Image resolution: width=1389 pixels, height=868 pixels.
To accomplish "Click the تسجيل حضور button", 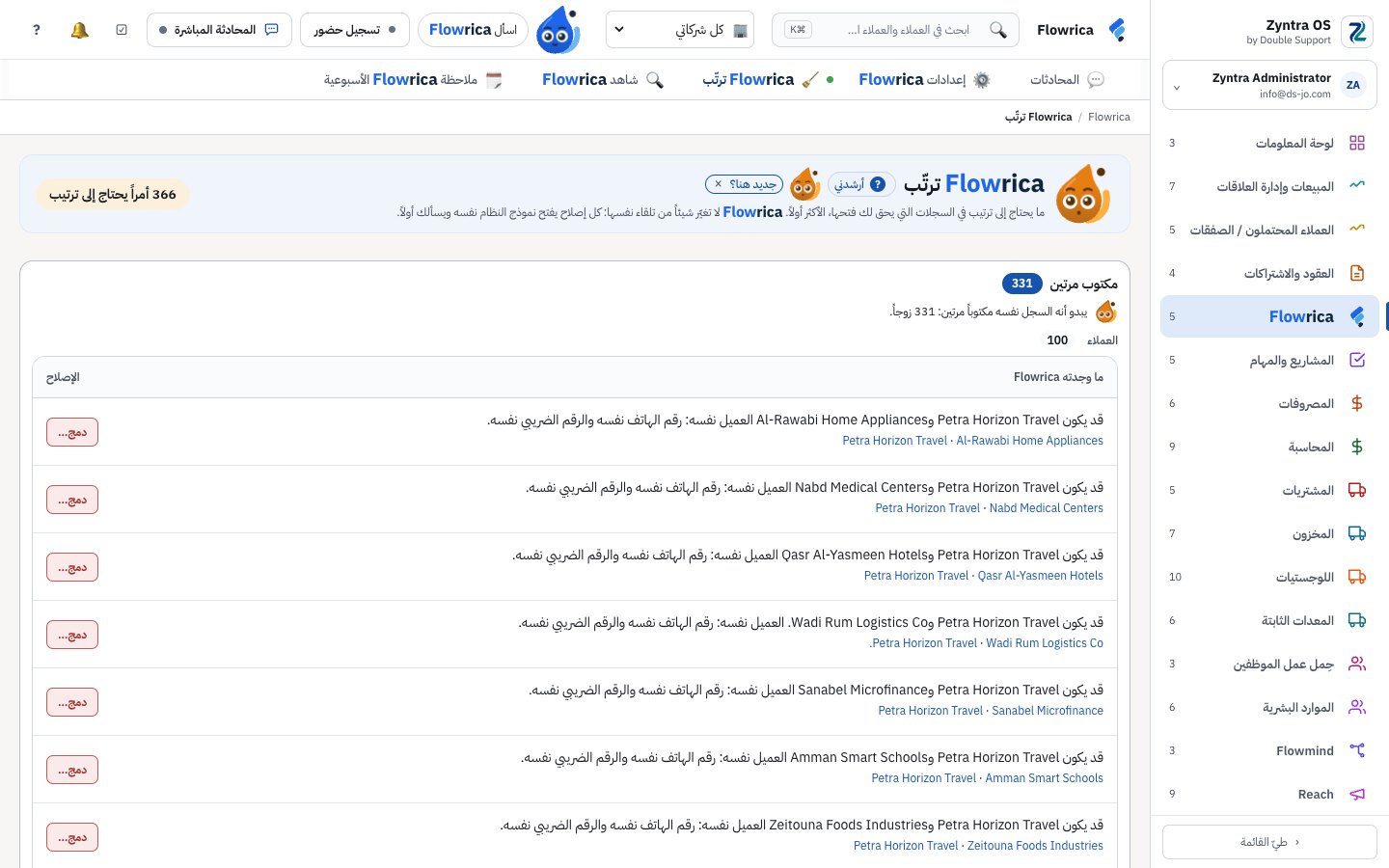I will (x=355, y=30).
